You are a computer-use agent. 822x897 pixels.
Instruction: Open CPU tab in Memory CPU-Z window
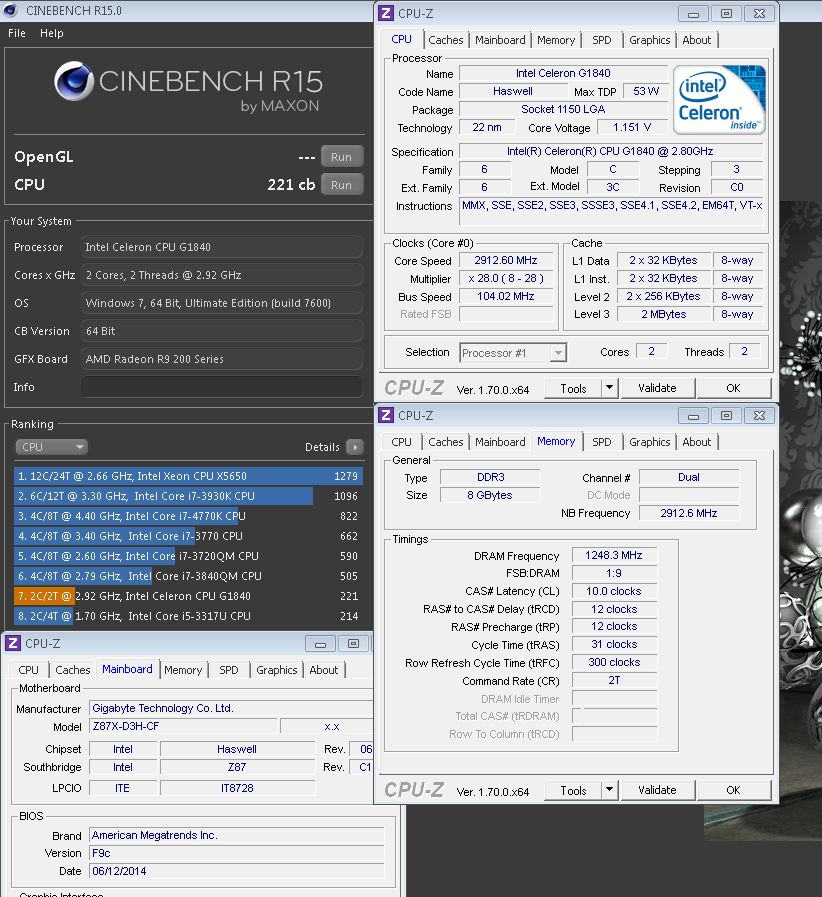click(402, 442)
